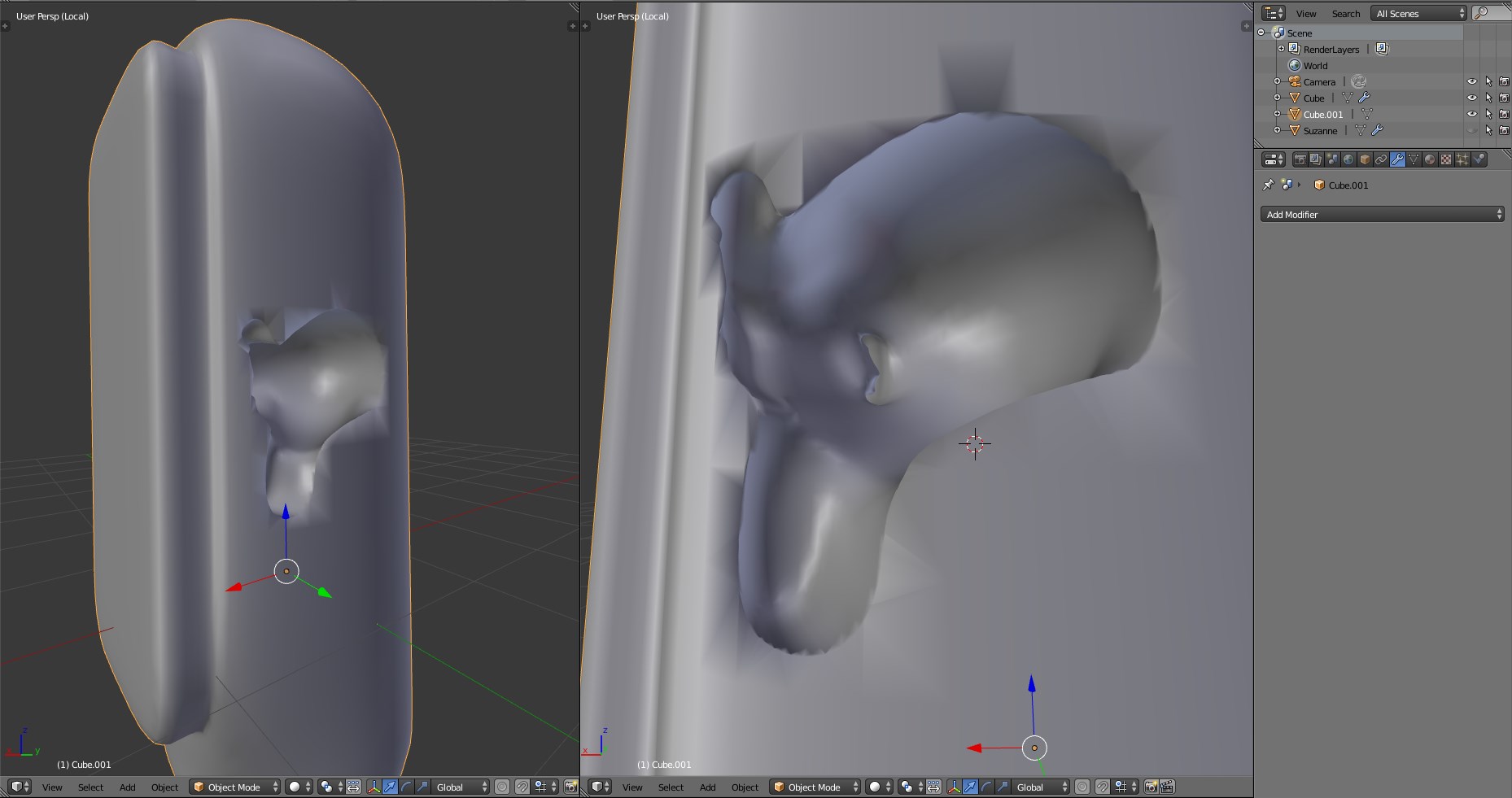Collapse the Scene tree node
Screen dimensions: 1512x798
1261,33
